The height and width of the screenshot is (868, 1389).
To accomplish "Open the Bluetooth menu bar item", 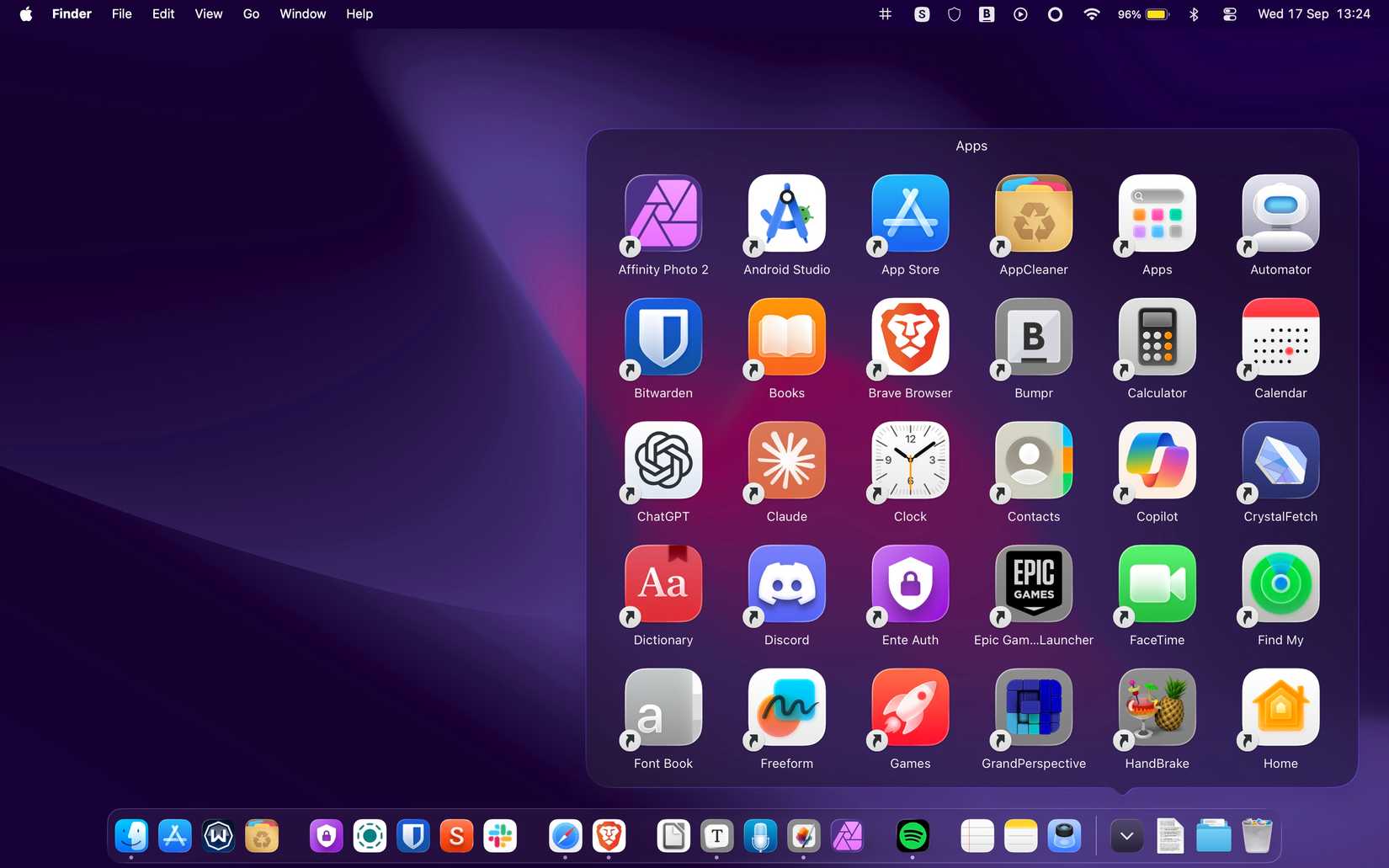I will tap(1194, 13).
